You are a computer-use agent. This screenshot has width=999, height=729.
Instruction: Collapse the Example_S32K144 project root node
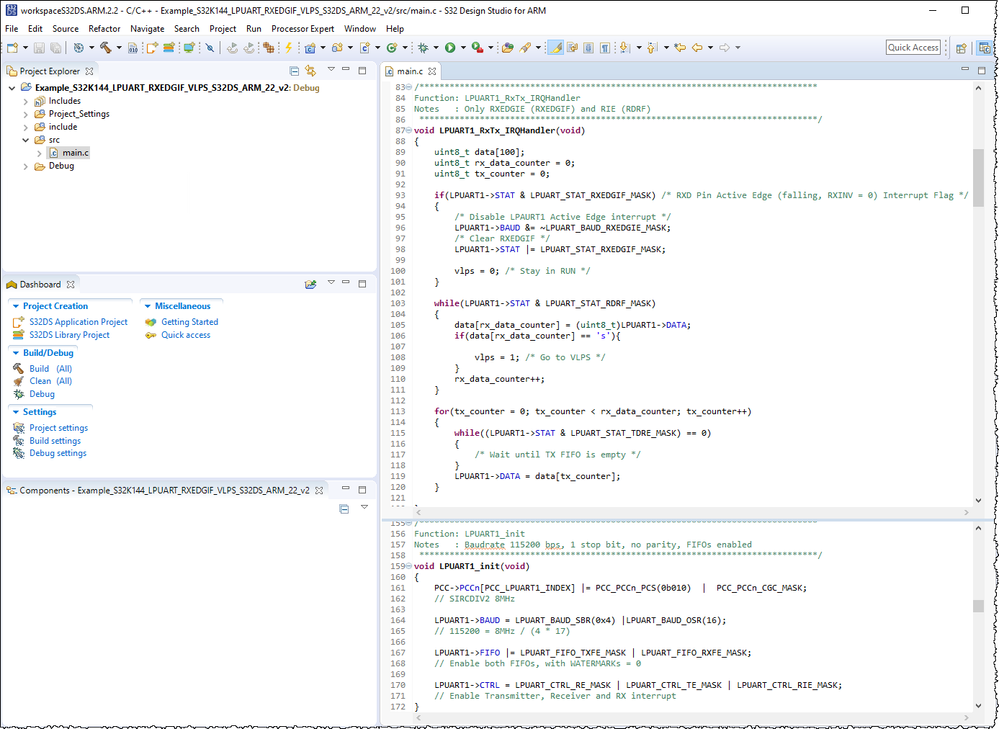point(12,88)
